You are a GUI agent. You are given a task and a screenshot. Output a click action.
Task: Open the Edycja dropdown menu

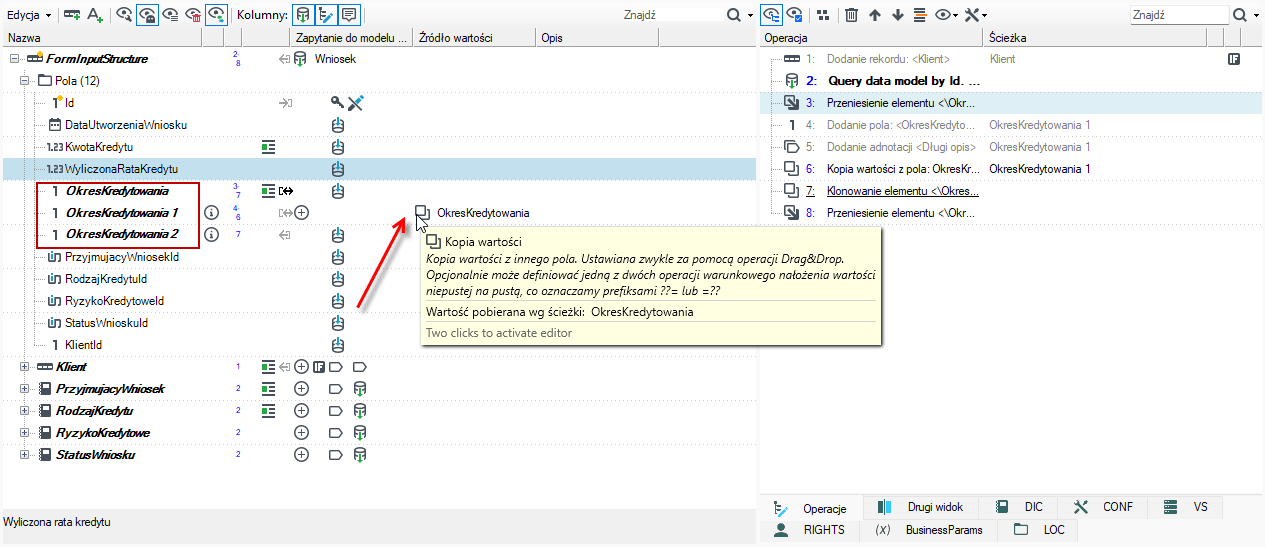[x=29, y=15]
